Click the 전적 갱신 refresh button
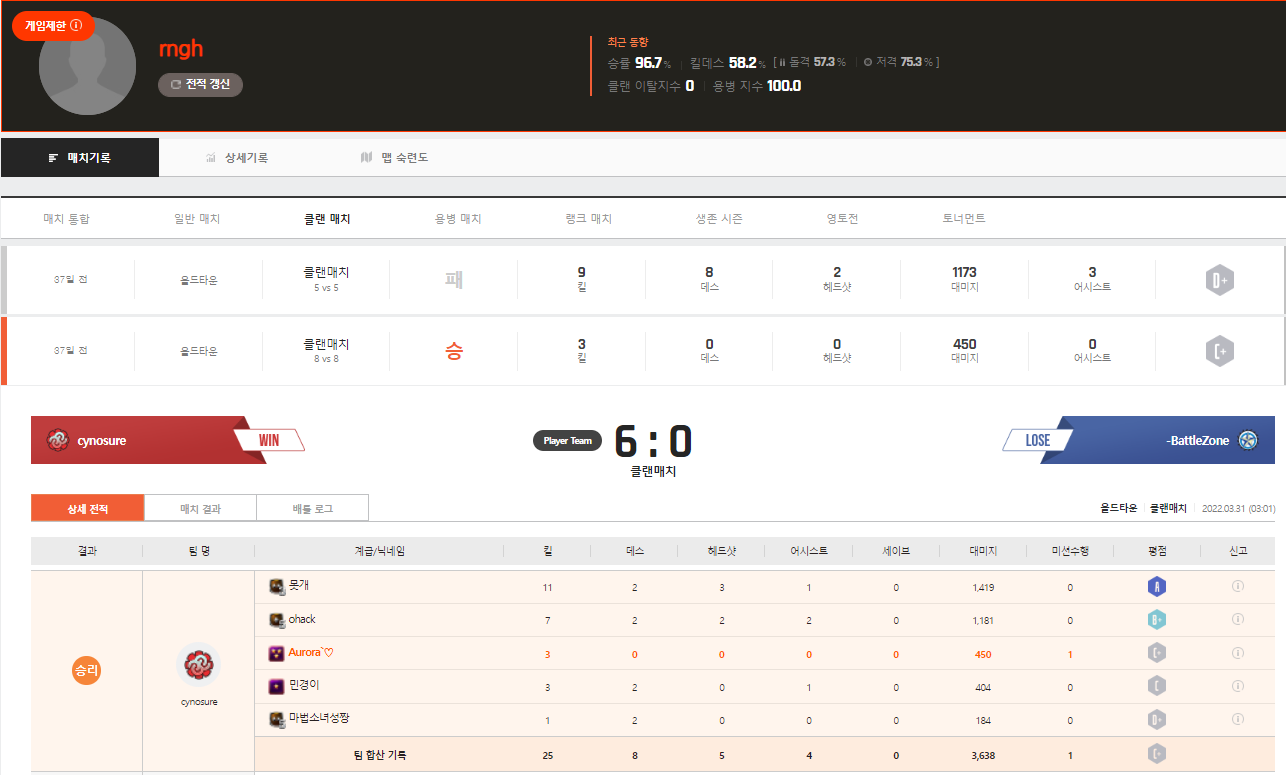The height and width of the screenshot is (775, 1286). (x=200, y=85)
